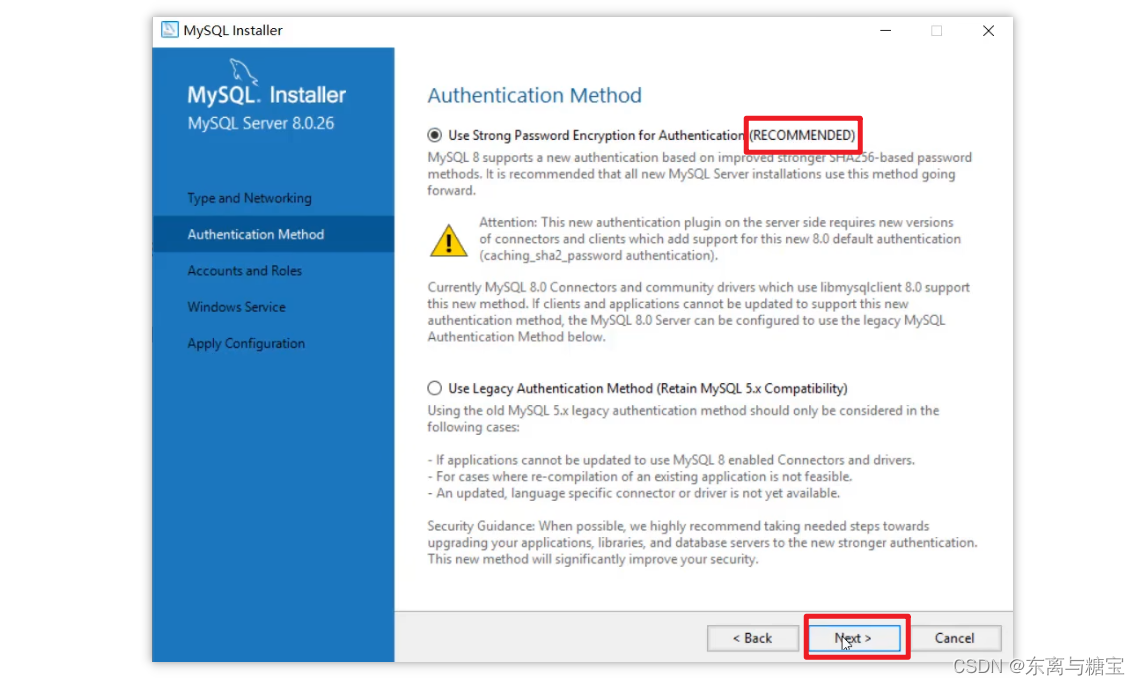Open Apply Configuration step in sidebar
This screenshot has width=1140, height=685.
pyautogui.click(x=246, y=343)
